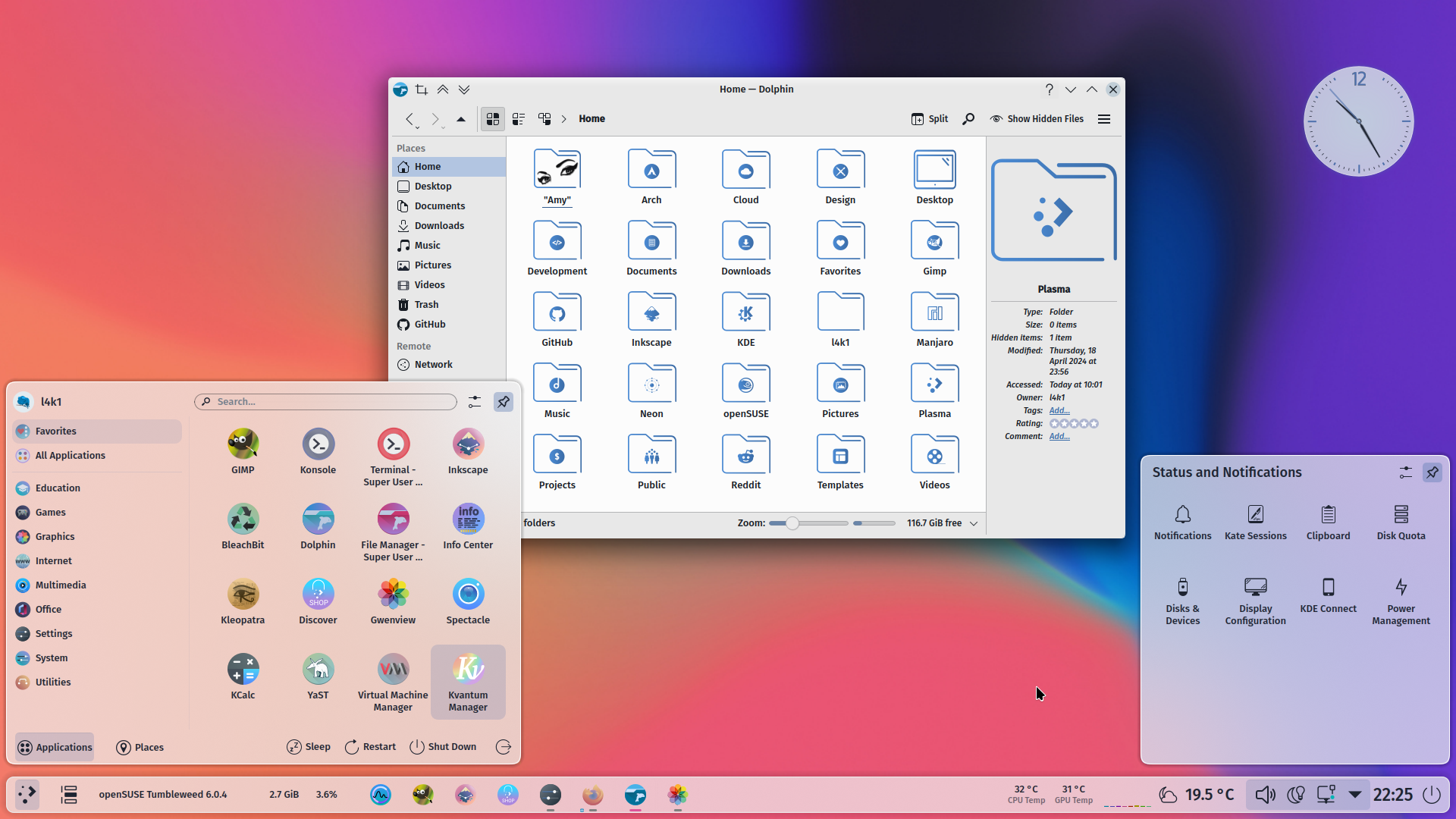
Task: Toggle Split view in Dolphin
Action: [x=930, y=119]
